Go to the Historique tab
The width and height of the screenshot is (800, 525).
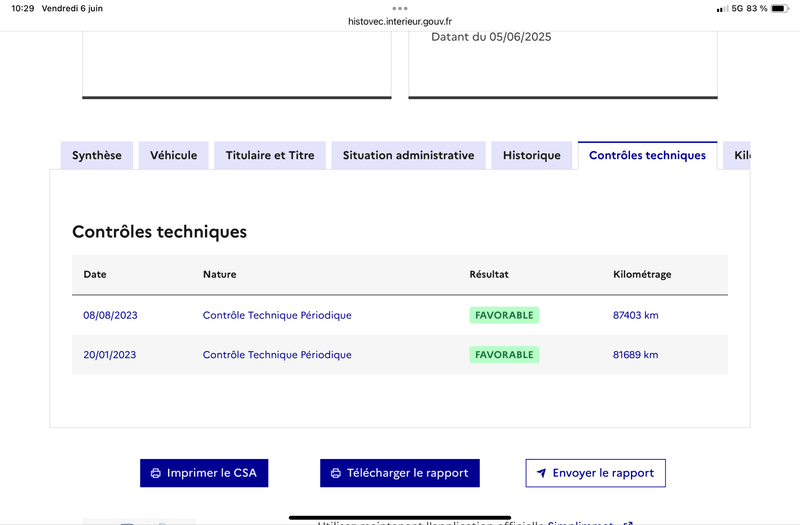[532, 155]
